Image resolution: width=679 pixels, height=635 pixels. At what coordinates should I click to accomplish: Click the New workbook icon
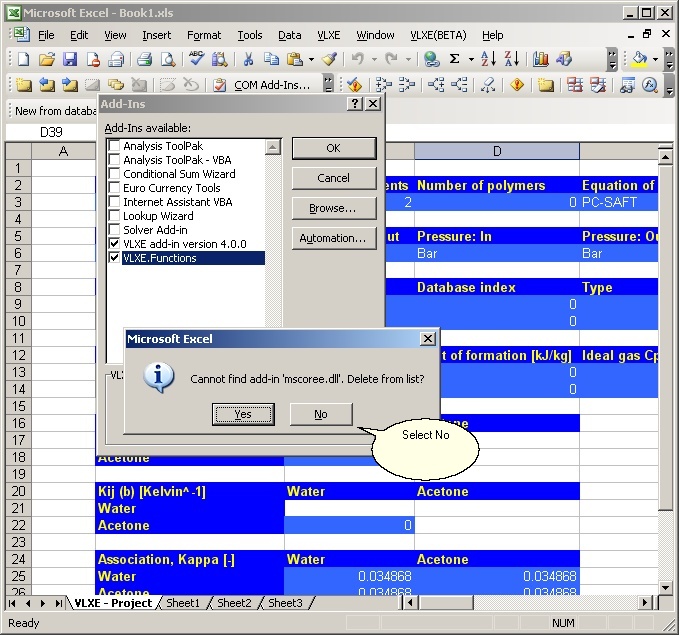pyautogui.click(x=23, y=59)
